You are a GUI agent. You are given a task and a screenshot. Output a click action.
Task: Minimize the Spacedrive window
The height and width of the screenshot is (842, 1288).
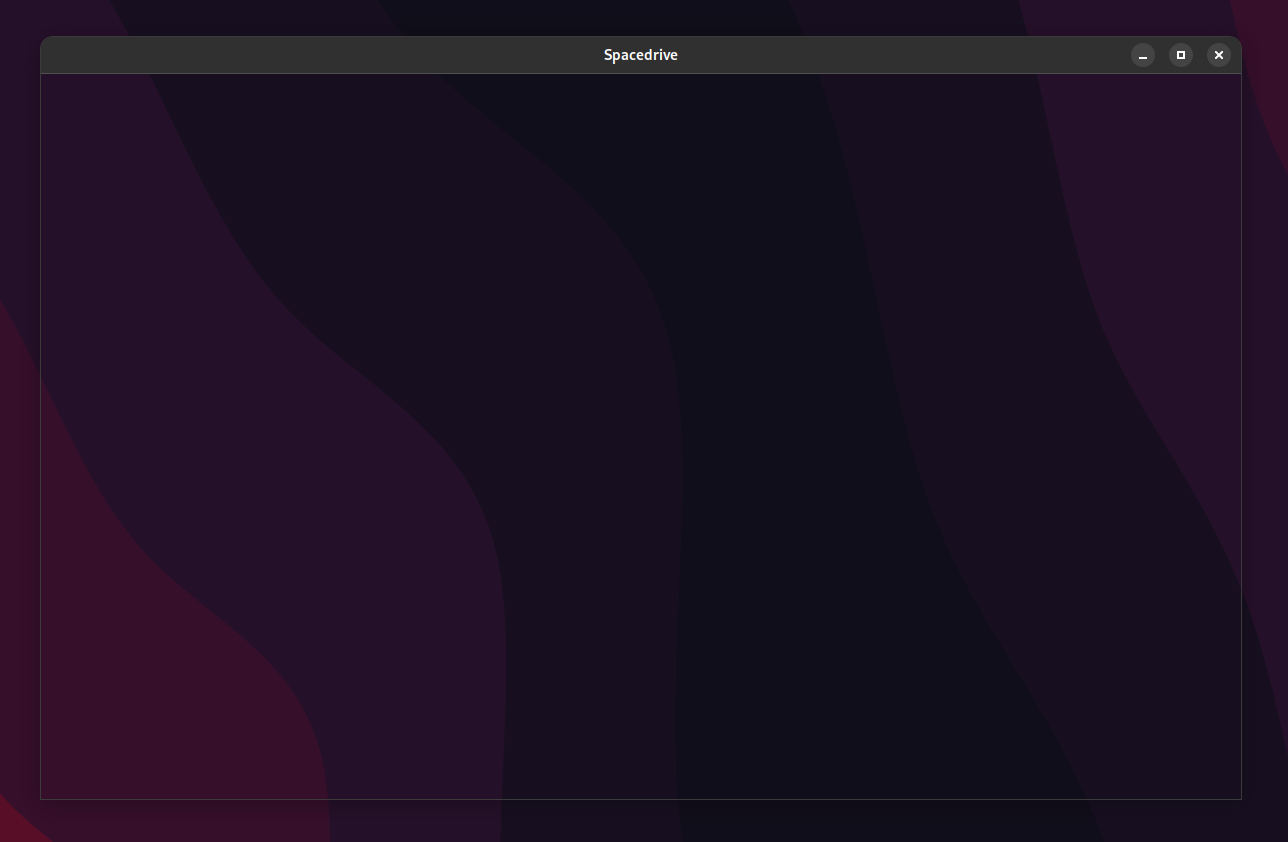(1143, 55)
